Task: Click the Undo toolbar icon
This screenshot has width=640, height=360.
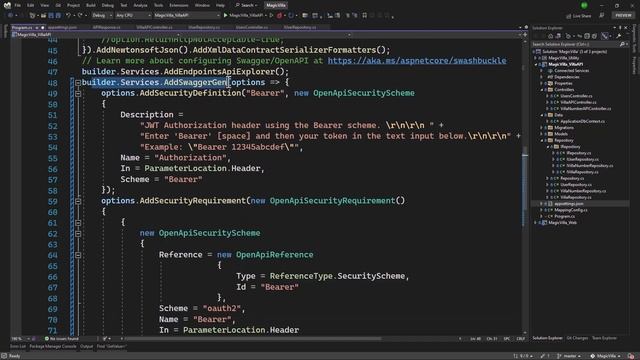Action: 68,16
